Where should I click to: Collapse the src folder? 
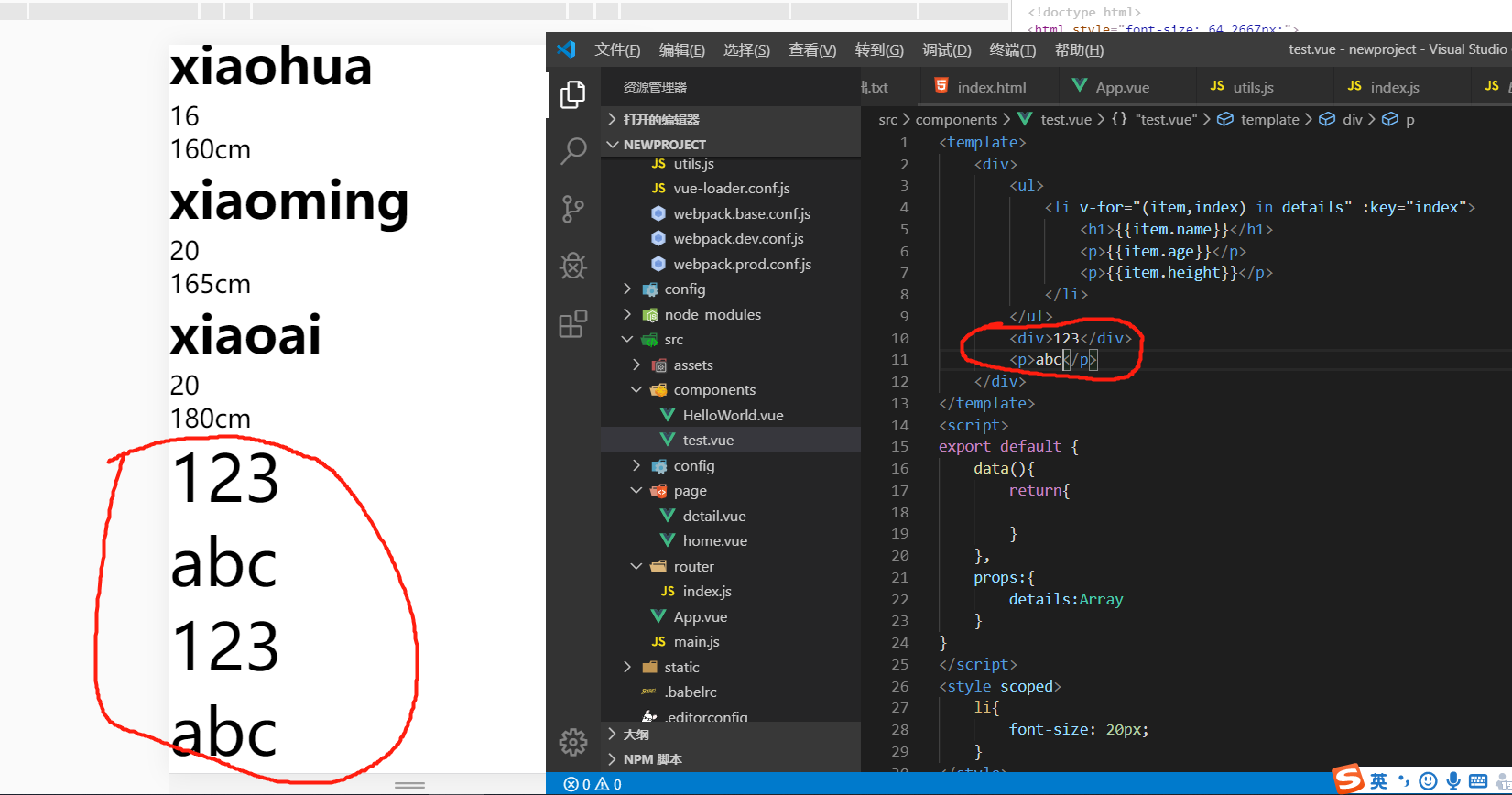pyautogui.click(x=731, y=339)
